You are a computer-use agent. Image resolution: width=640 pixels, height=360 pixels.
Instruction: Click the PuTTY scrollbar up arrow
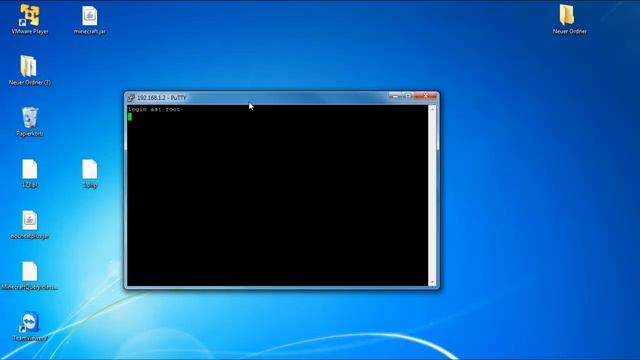(x=432, y=109)
